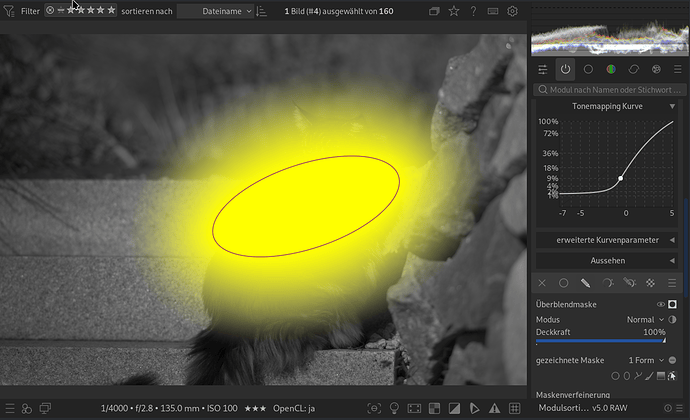690x420 pixels.
Task: Toggle mask display in Überblendmaske row
Action: click(672, 304)
